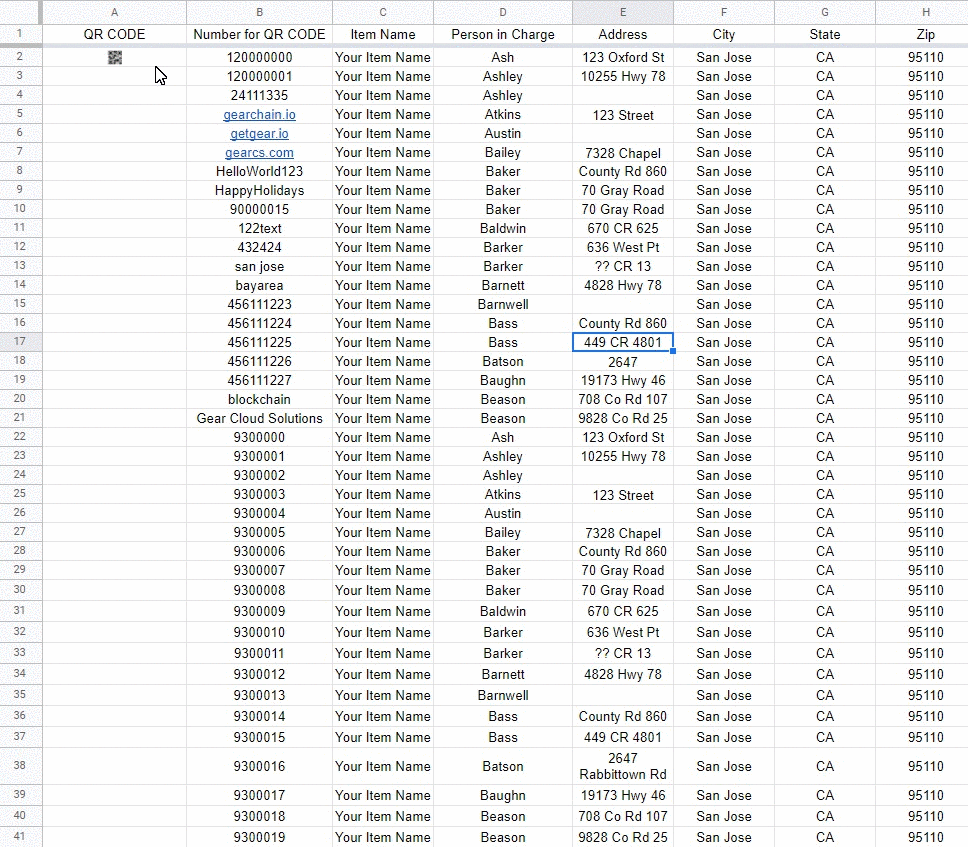
Task: Select cell containing 9300016
Action: click(259, 766)
